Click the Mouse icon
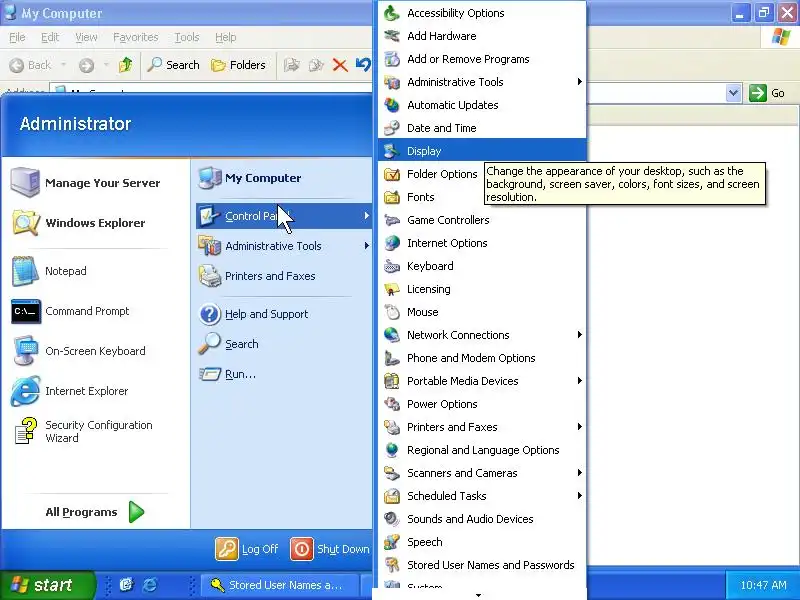The width and height of the screenshot is (800, 600). click(391, 312)
